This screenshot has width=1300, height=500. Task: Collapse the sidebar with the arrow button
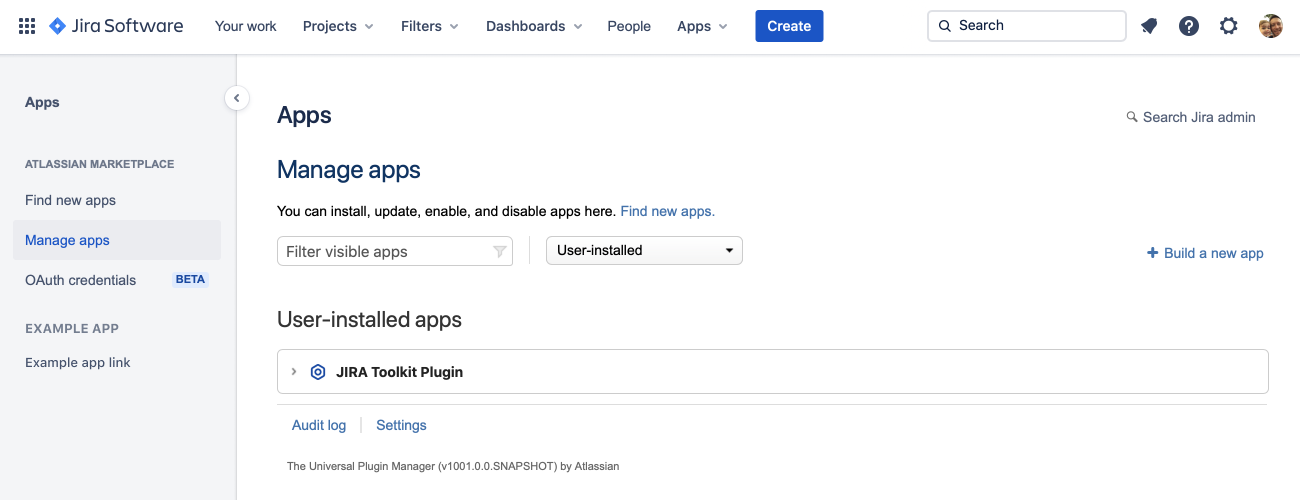pos(237,98)
